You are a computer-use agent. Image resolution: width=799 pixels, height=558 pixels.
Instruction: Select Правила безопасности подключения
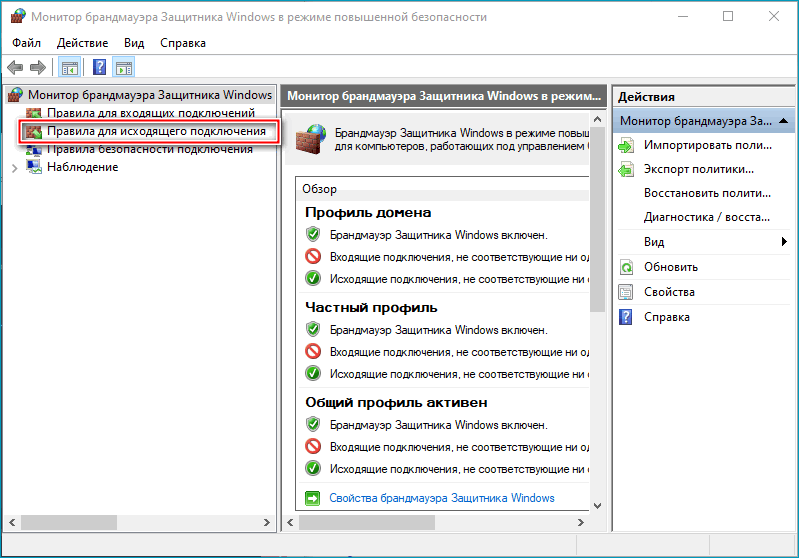pos(150,149)
